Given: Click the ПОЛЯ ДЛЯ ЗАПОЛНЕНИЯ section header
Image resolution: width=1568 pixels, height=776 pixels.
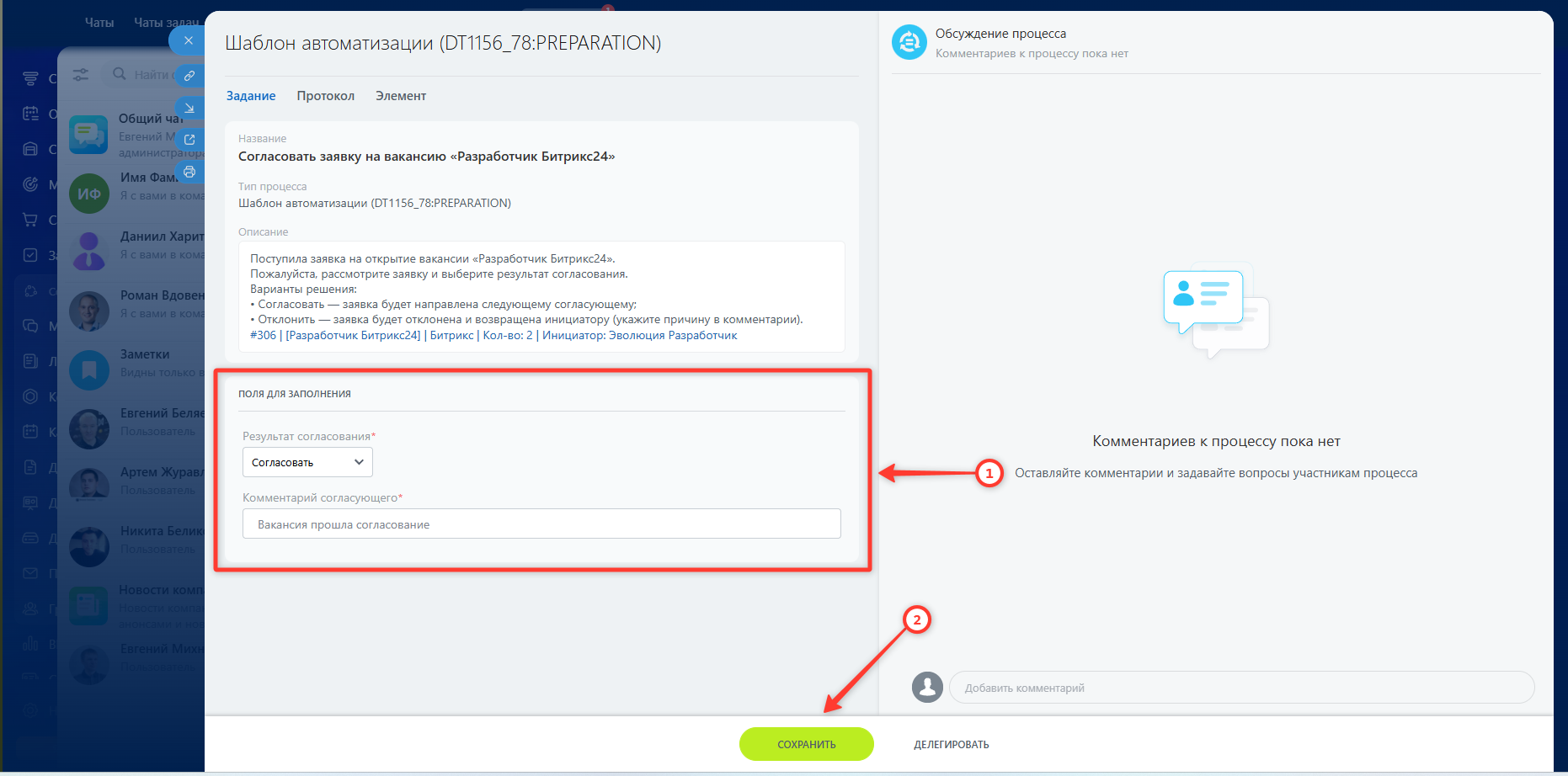Looking at the screenshot, I should (295, 394).
